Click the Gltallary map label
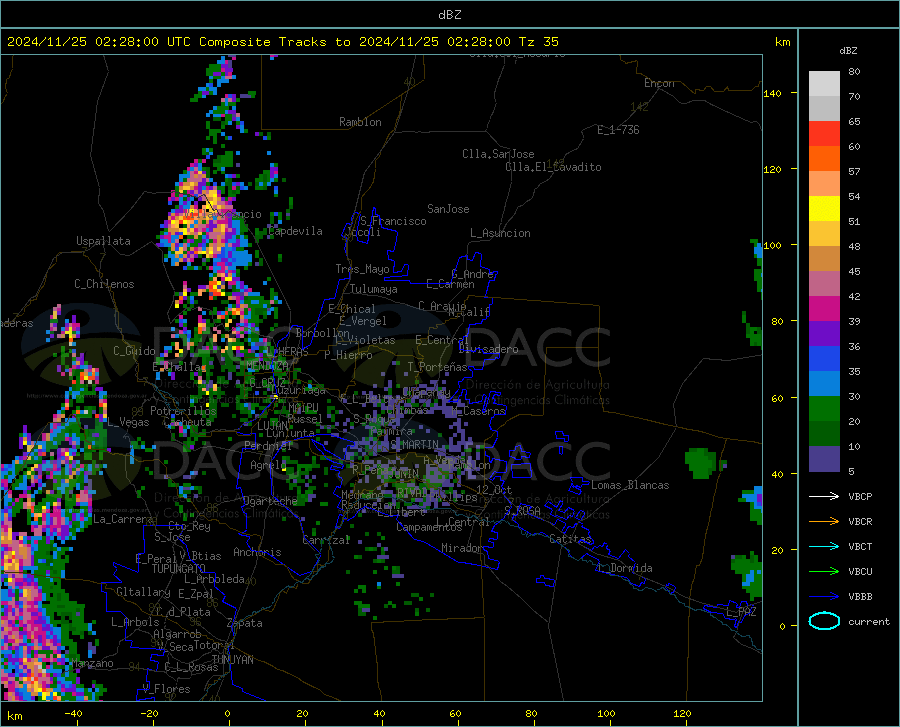Image resolution: width=900 pixels, height=727 pixels. (x=143, y=592)
